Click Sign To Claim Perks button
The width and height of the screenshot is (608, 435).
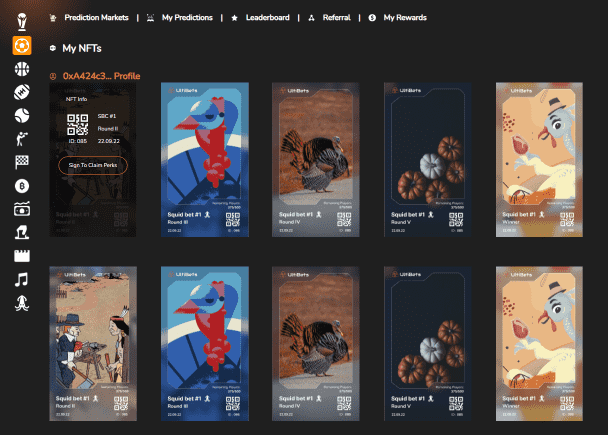93,165
